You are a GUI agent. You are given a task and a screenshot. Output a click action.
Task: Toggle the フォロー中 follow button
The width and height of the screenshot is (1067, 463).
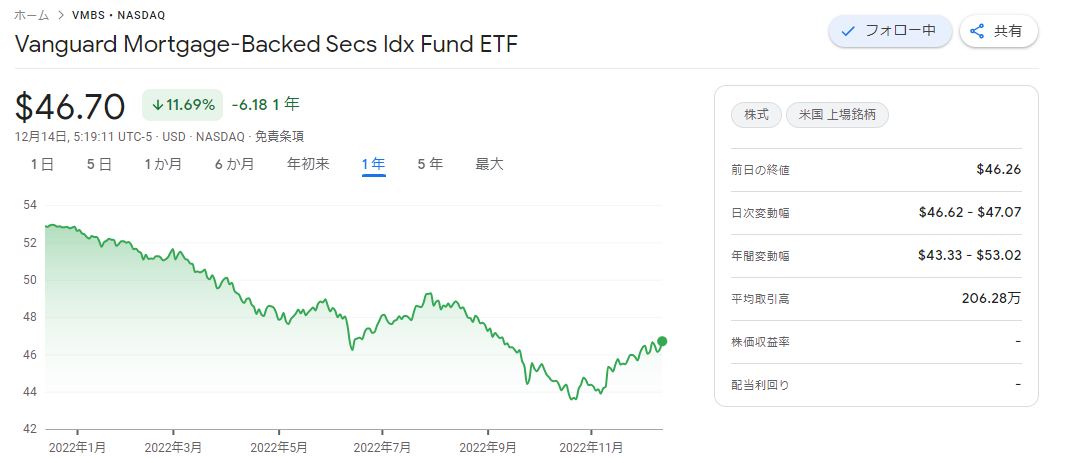click(890, 31)
